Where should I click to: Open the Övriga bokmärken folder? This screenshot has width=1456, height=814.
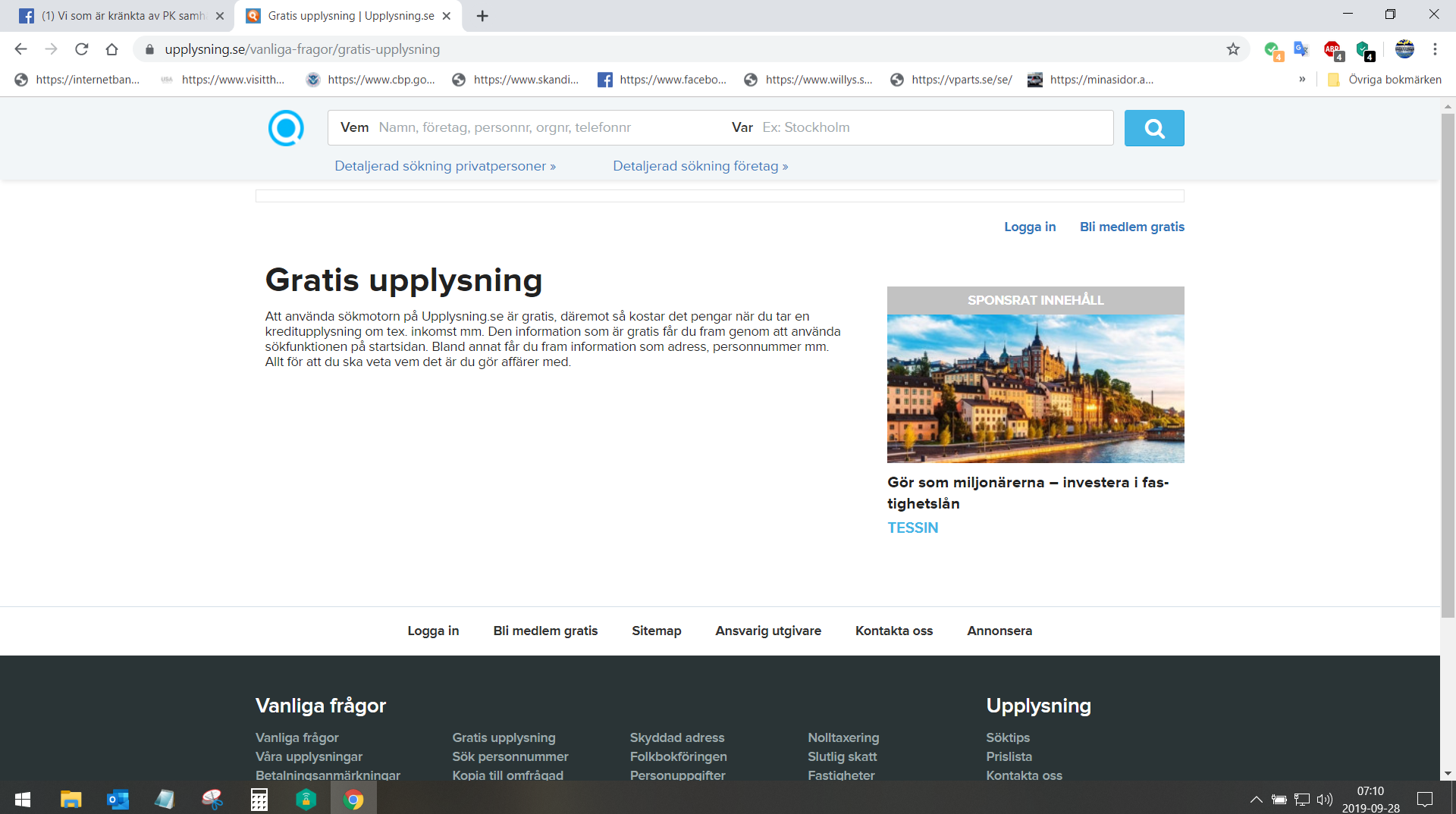click(x=1385, y=80)
